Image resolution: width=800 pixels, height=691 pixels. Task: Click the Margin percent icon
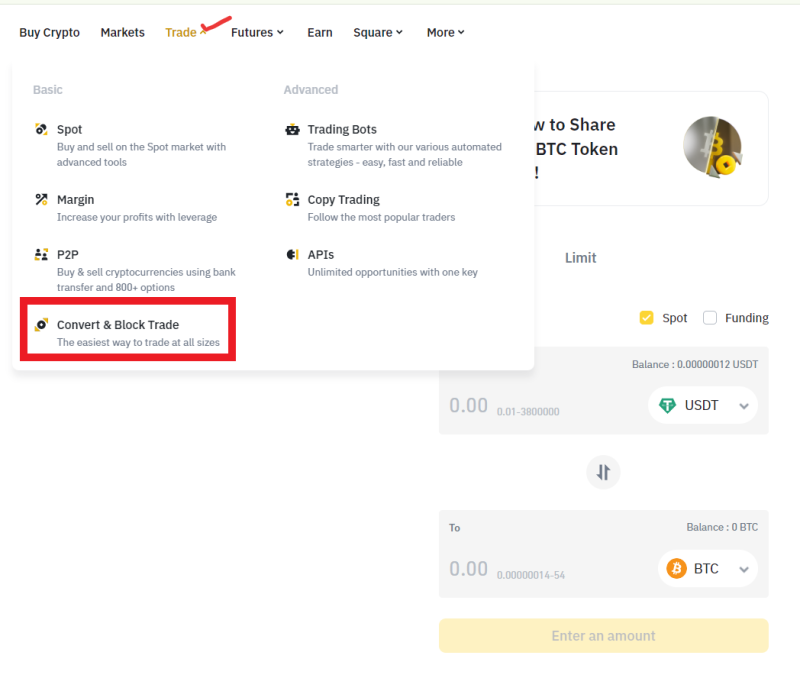pos(41,199)
